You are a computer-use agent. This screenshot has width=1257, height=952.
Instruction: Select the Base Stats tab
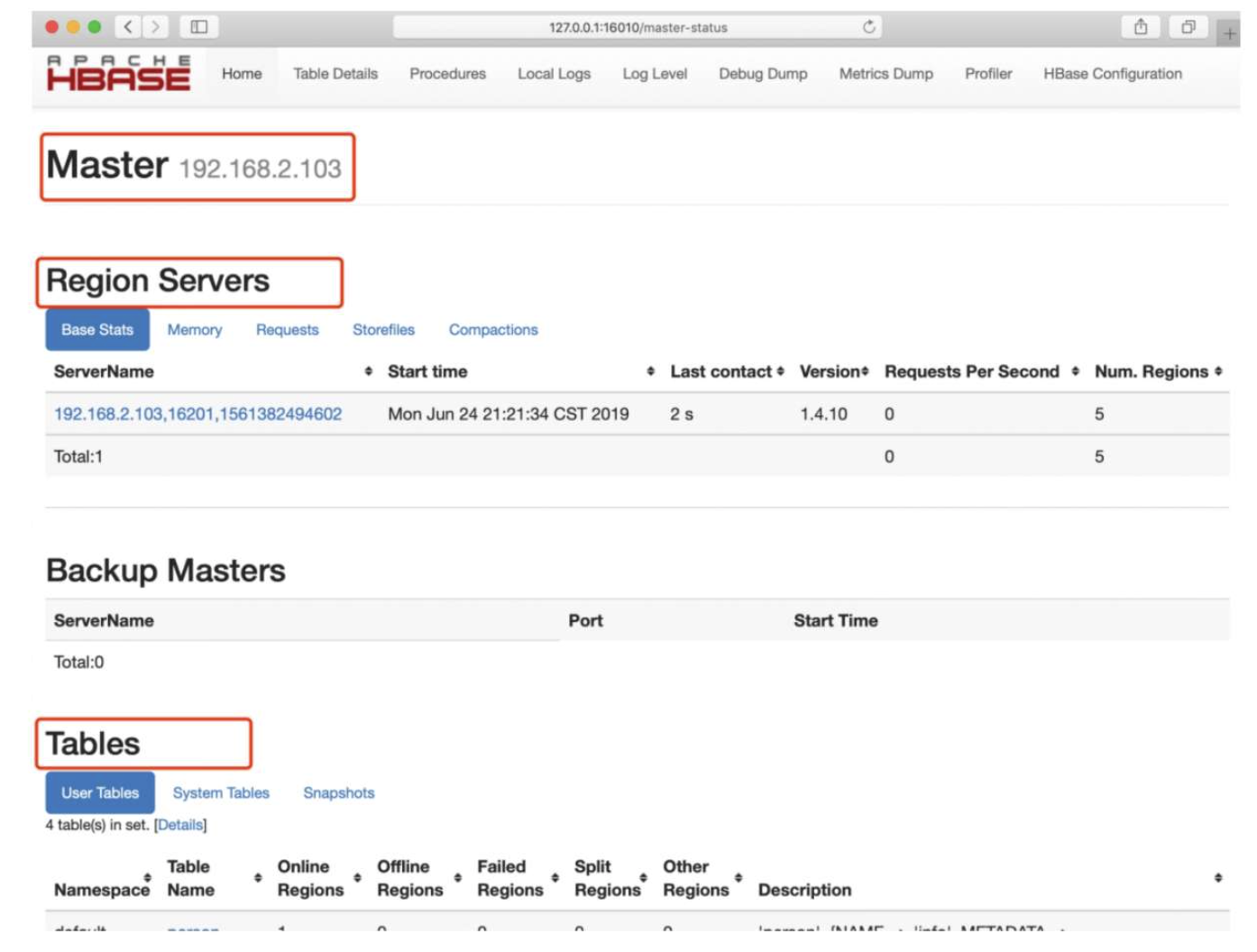point(97,330)
